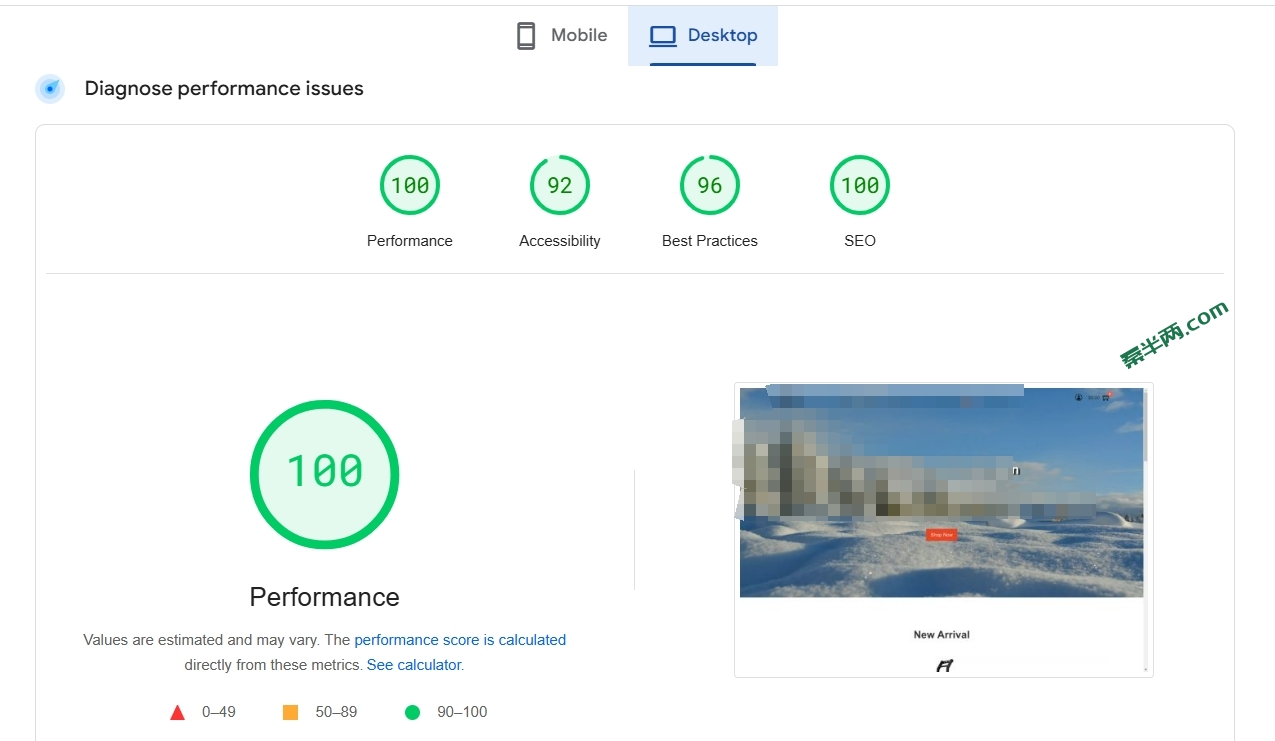Click the SEO label
1275x741 pixels.
point(860,241)
